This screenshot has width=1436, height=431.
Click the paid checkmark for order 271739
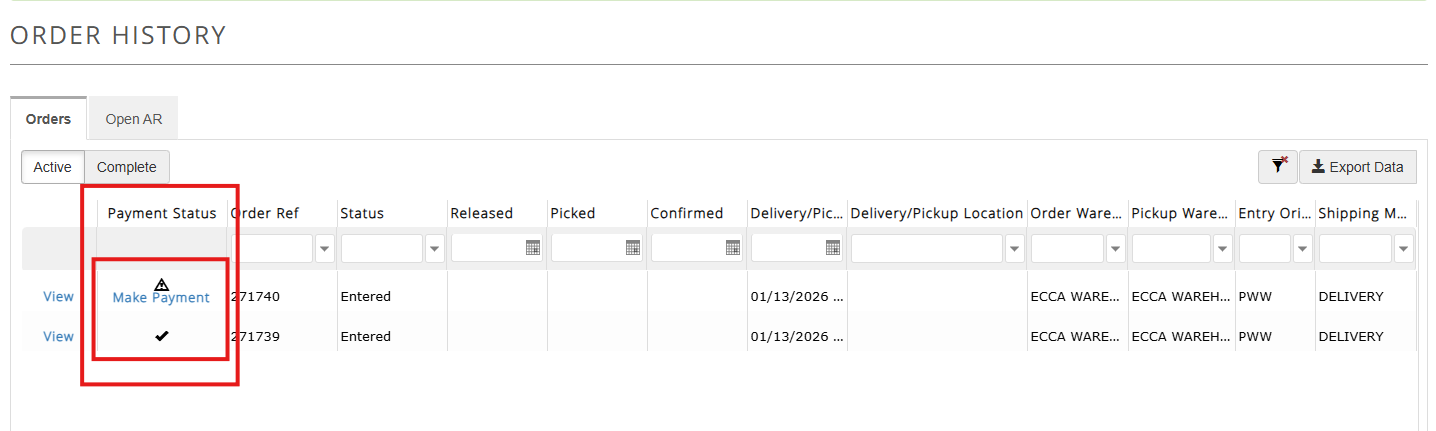(161, 336)
